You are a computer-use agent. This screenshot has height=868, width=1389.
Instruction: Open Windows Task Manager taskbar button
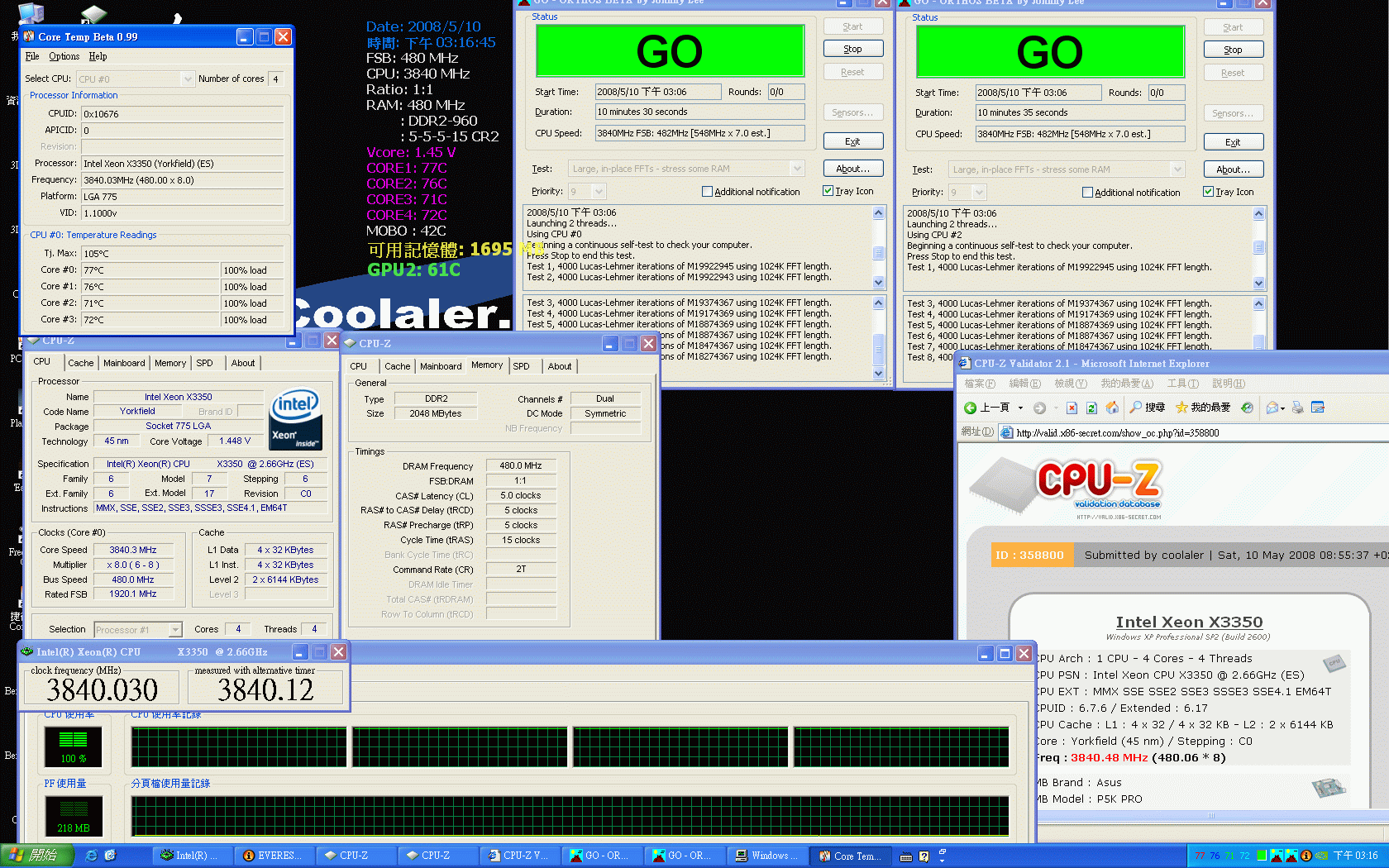tap(767, 856)
